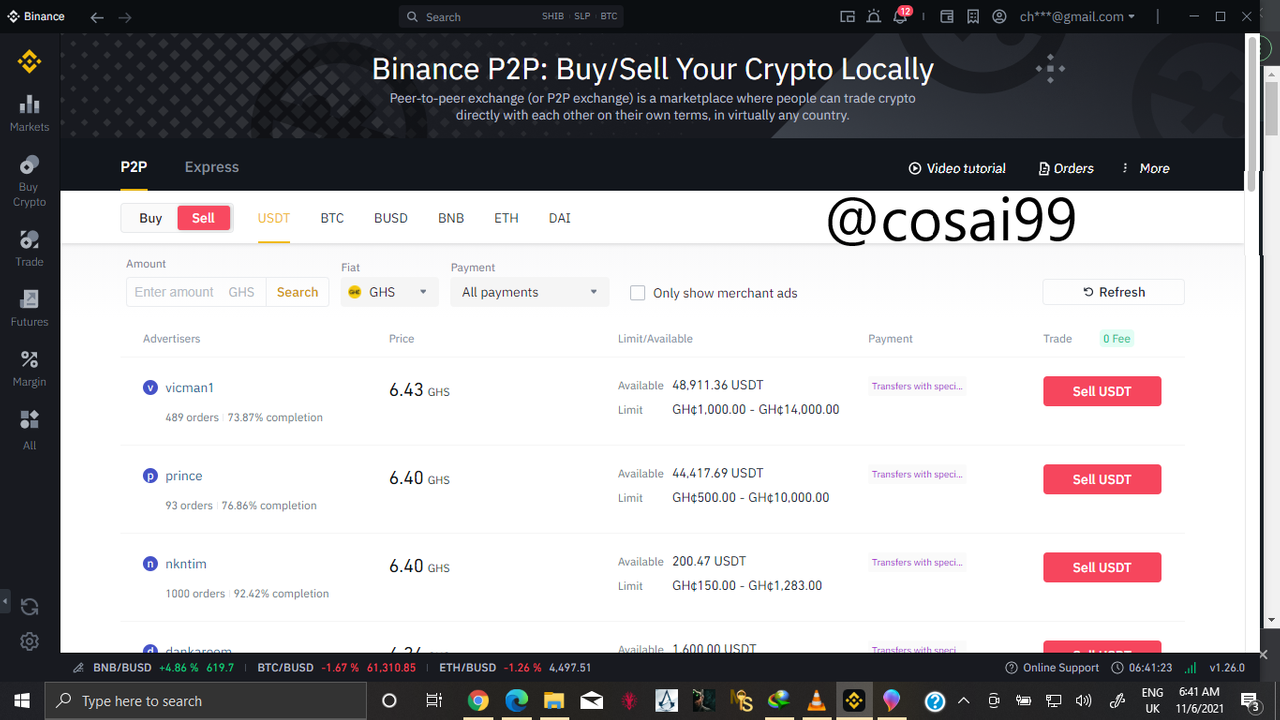Screen dimensions: 1280x720
Task: Click the alarm alert icon in title bar
Action: (x=874, y=17)
